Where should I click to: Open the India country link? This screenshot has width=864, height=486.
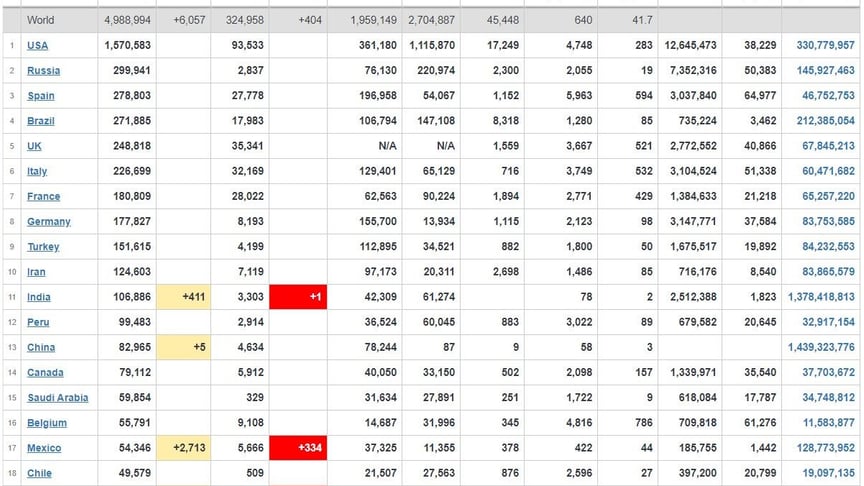point(39,297)
